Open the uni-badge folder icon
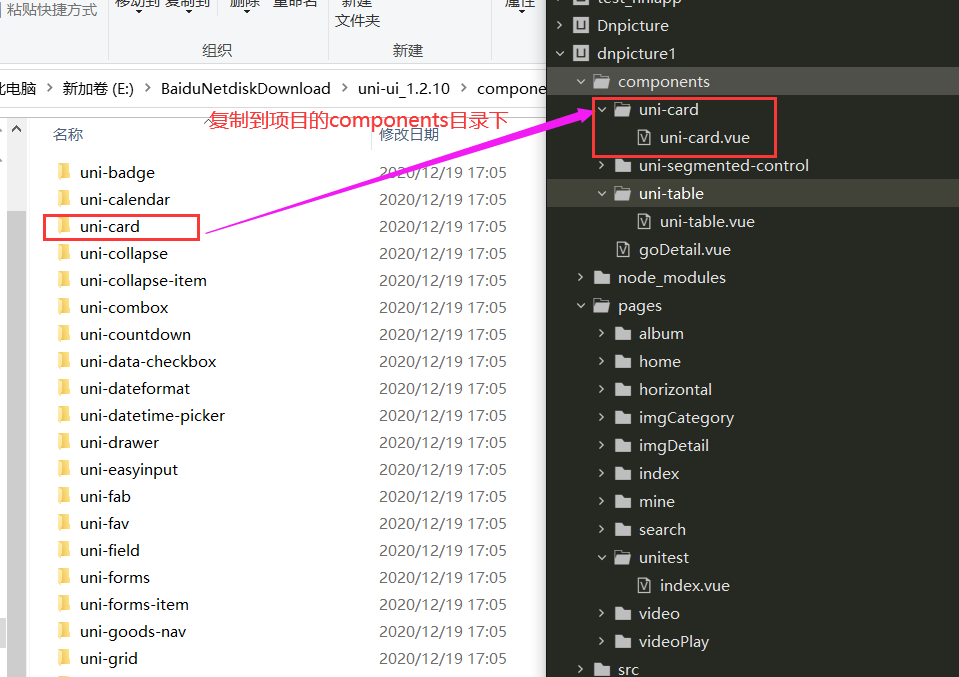This screenshot has height=677, width=959. [x=64, y=172]
